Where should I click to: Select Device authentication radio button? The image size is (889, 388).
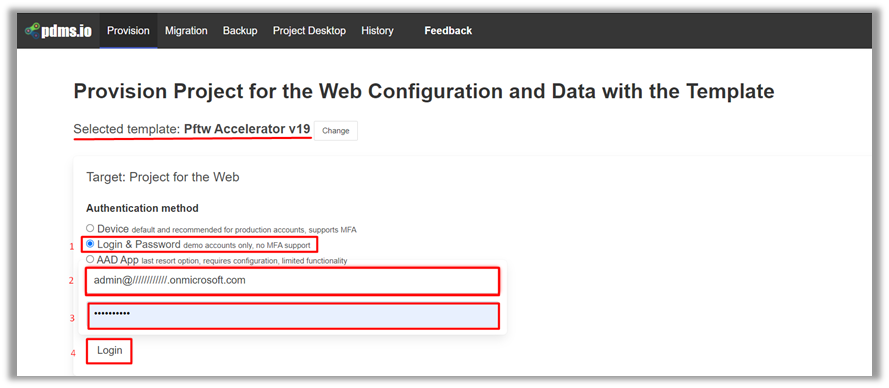point(90,228)
